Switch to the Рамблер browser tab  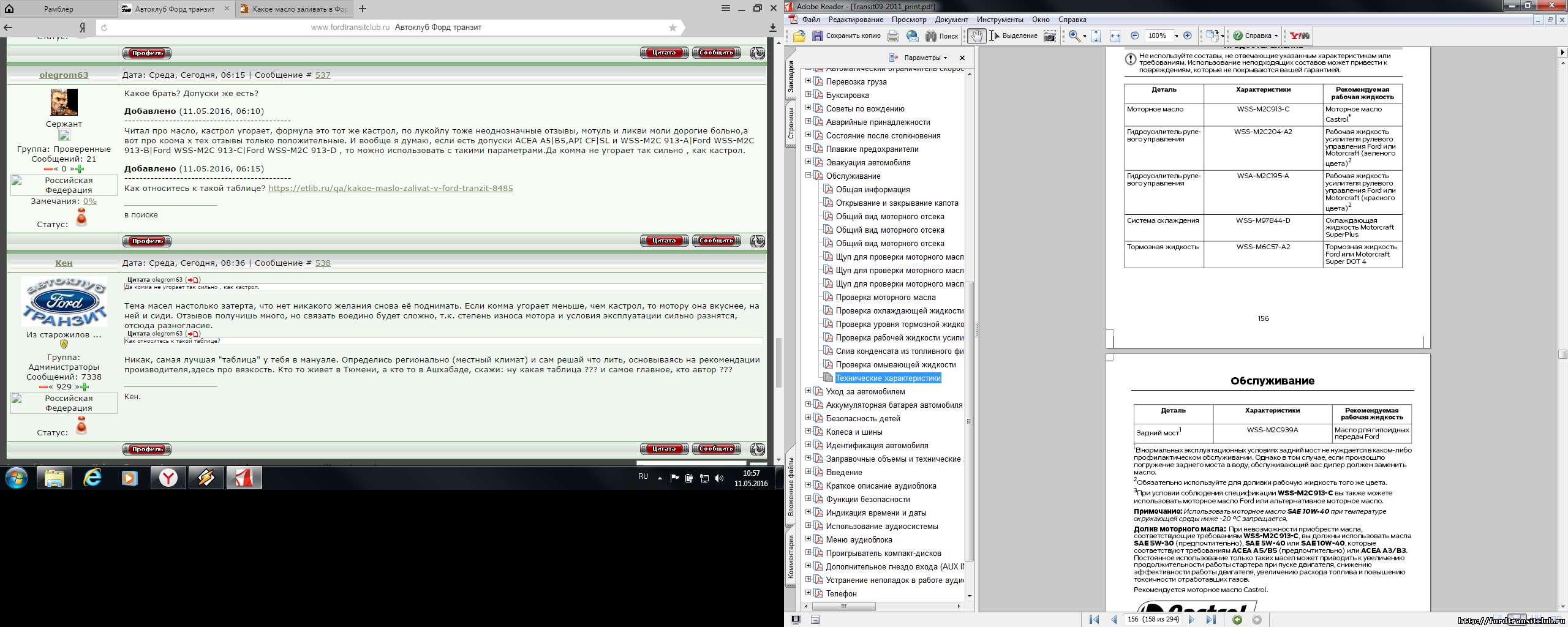pos(59,9)
